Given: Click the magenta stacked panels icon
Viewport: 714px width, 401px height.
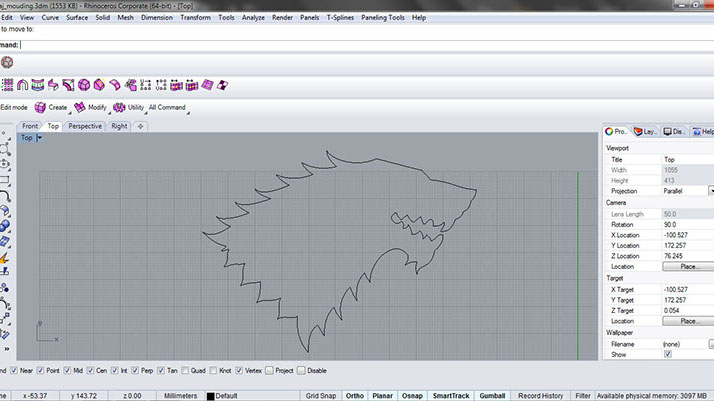Looking at the screenshot, I should tap(130, 85).
